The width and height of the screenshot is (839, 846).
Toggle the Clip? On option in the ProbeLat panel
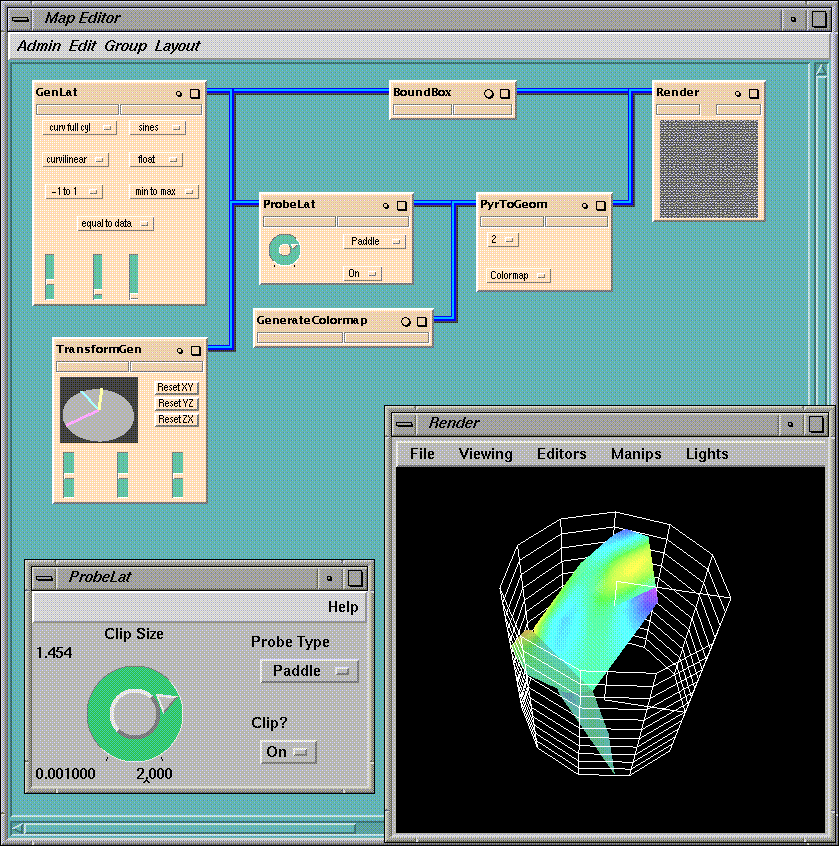click(x=288, y=752)
